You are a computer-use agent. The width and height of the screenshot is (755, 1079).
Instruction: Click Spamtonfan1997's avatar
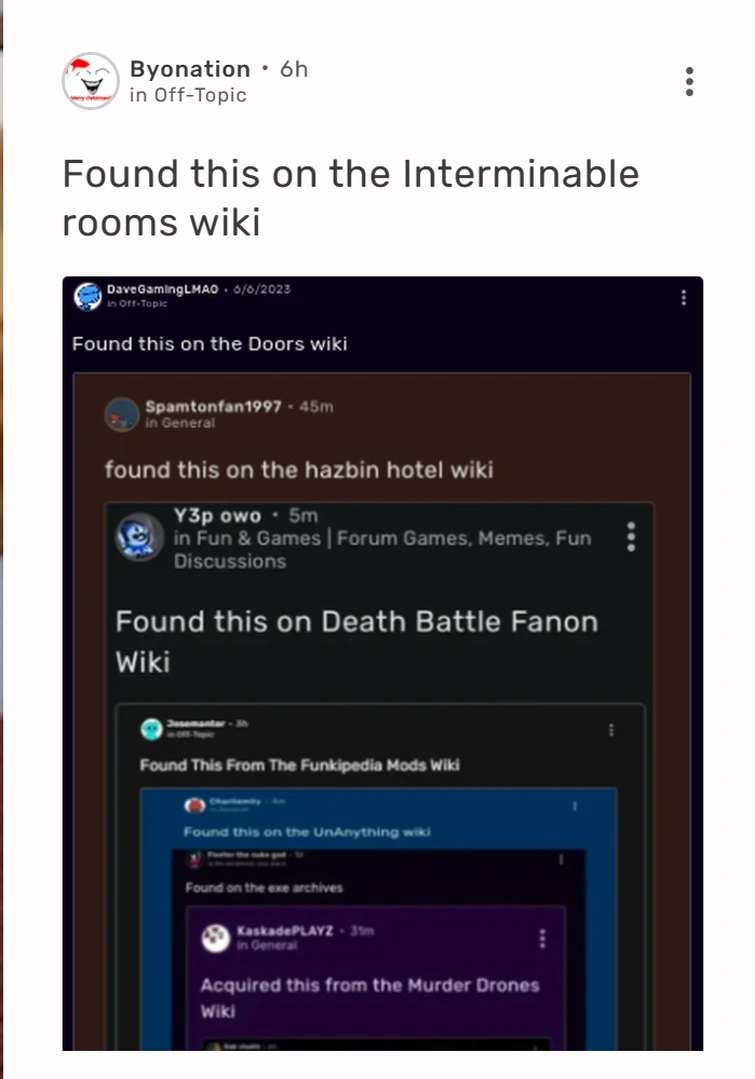[x=121, y=416]
